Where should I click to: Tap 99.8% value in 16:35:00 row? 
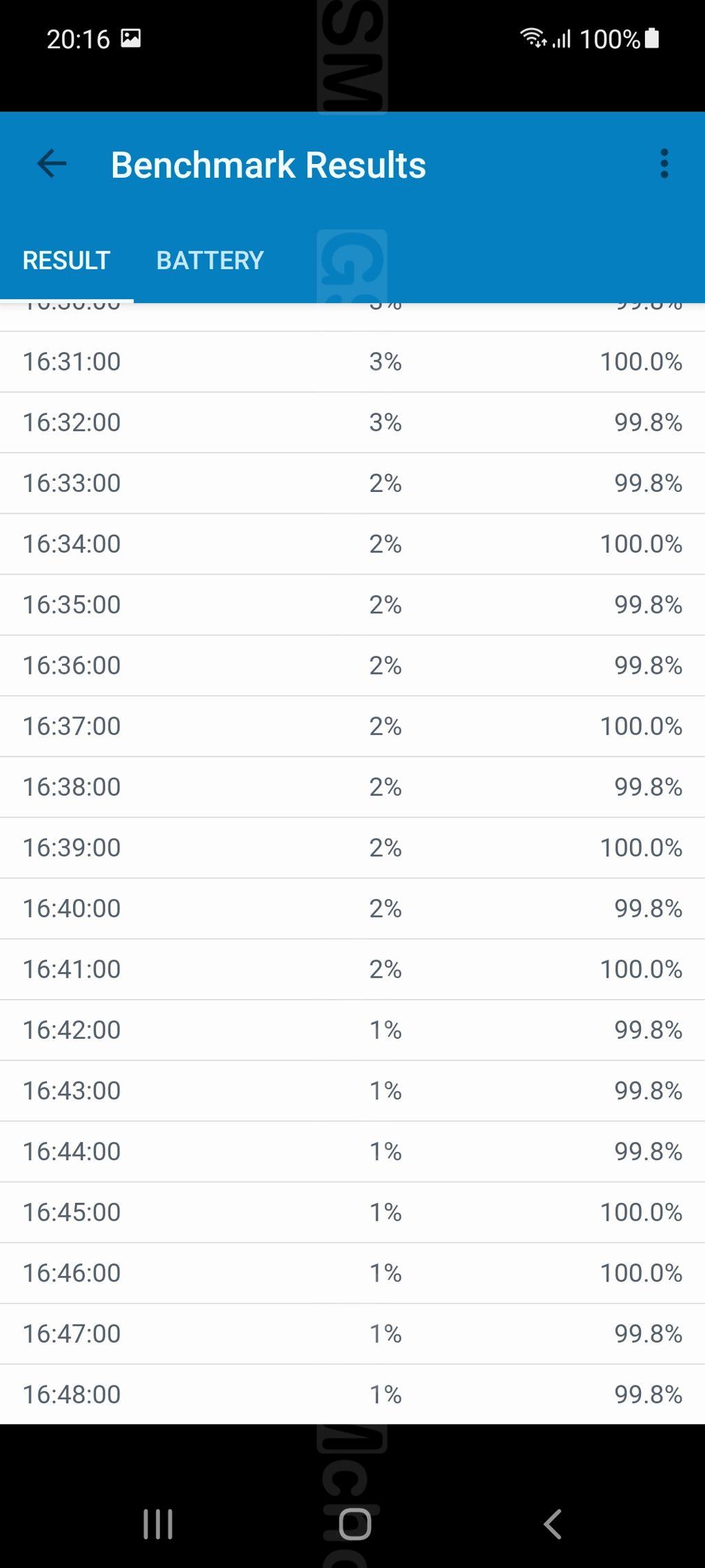click(x=649, y=604)
